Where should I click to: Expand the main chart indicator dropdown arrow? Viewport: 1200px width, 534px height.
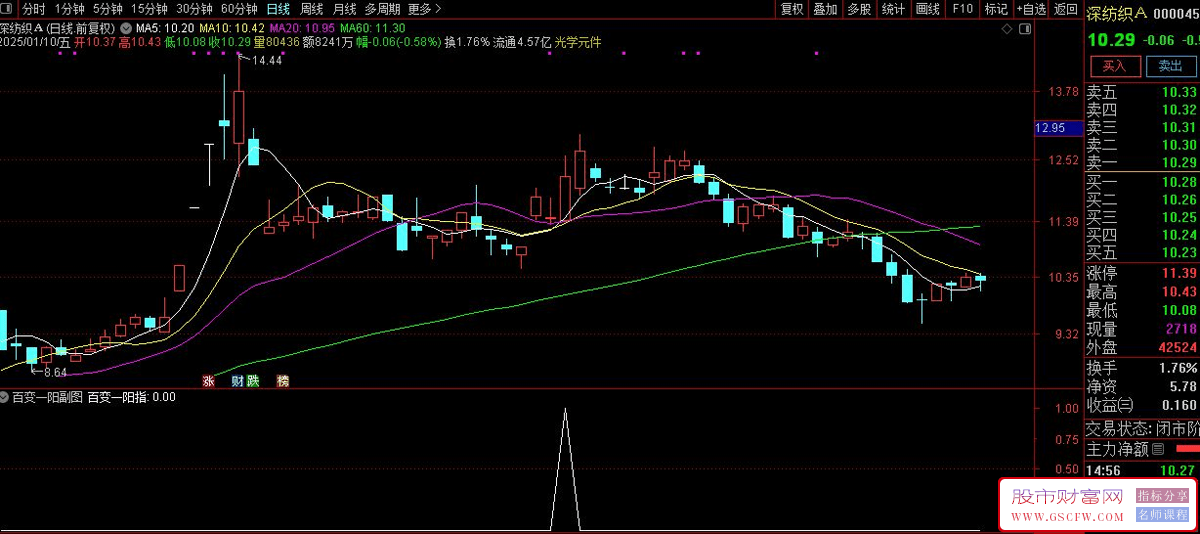click(125, 27)
